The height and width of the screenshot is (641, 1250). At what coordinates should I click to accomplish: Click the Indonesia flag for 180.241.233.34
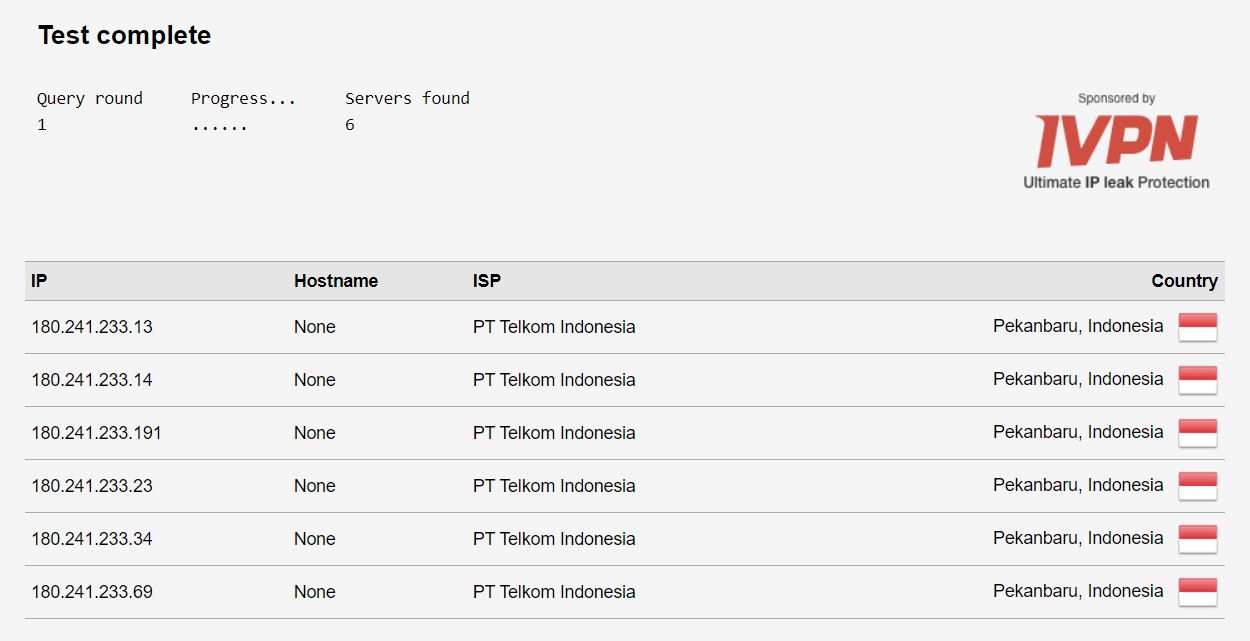tap(1197, 538)
